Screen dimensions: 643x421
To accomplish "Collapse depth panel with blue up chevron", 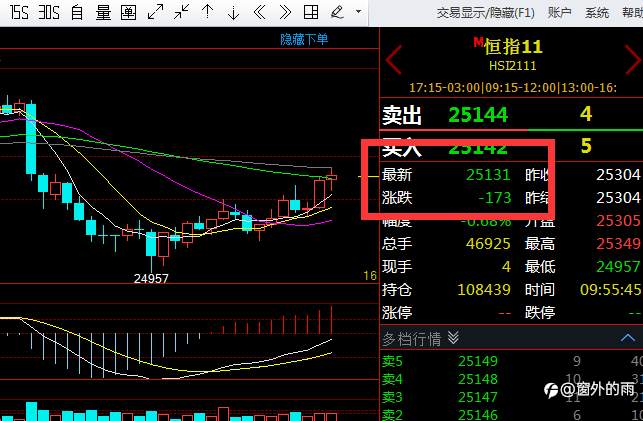I will click(x=627, y=338).
